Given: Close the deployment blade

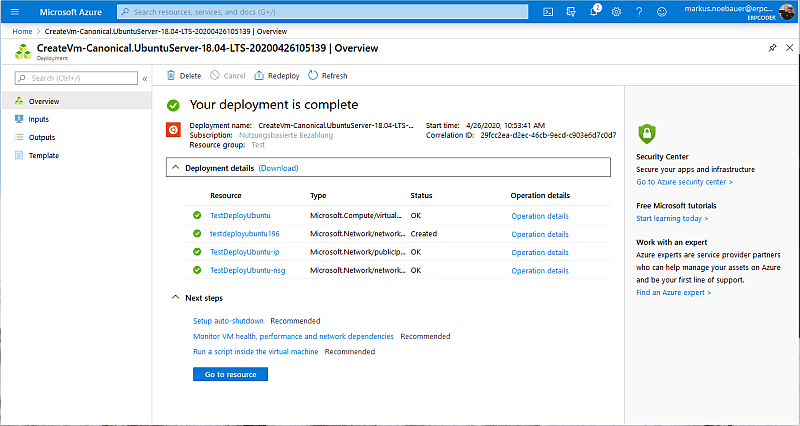Looking at the screenshot, I should (789, 48).
